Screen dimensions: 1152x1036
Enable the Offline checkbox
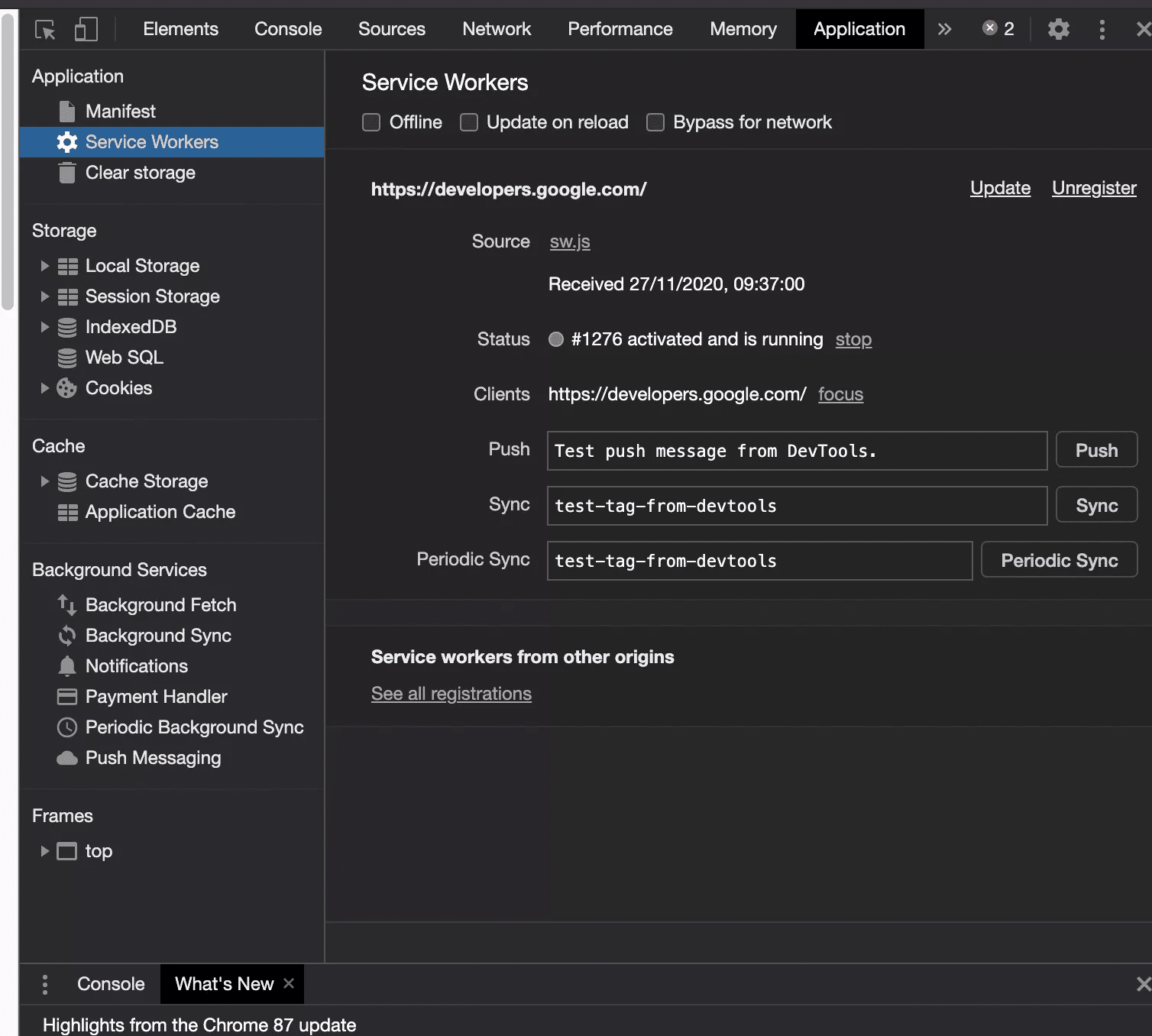371,122
